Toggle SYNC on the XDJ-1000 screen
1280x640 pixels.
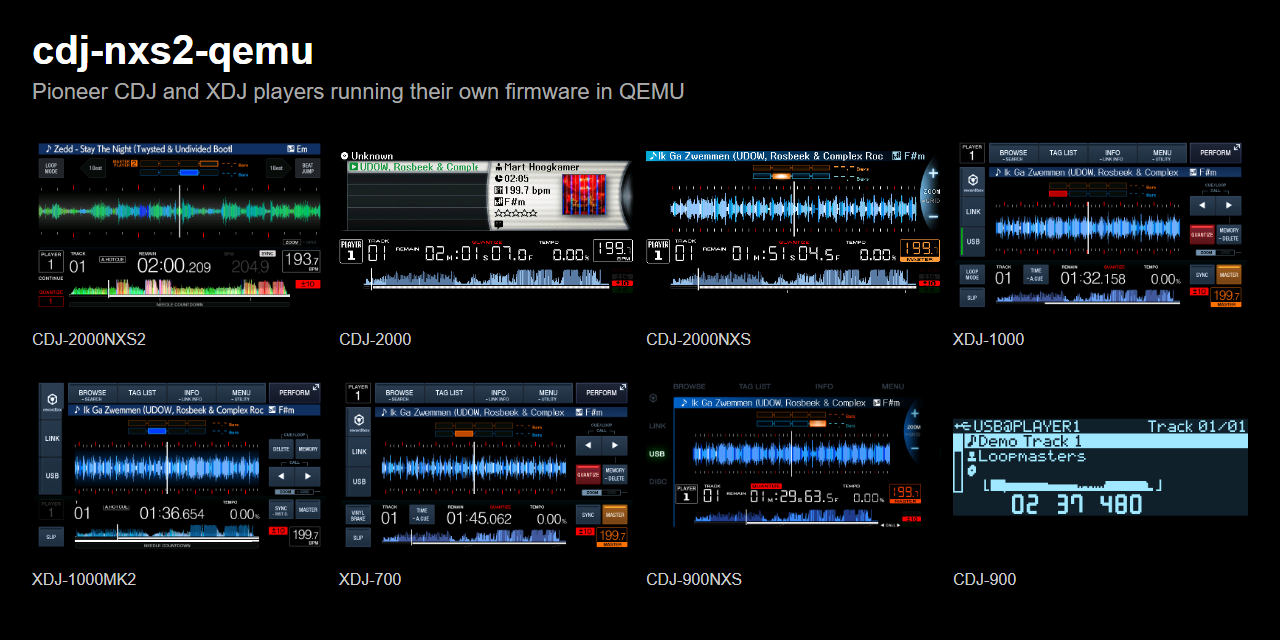pyautogui.click(x=1202, y=275)
